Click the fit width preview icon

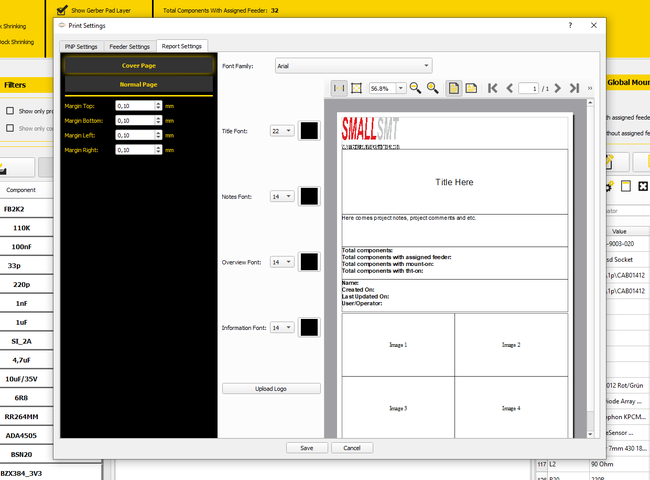point(339,88)
